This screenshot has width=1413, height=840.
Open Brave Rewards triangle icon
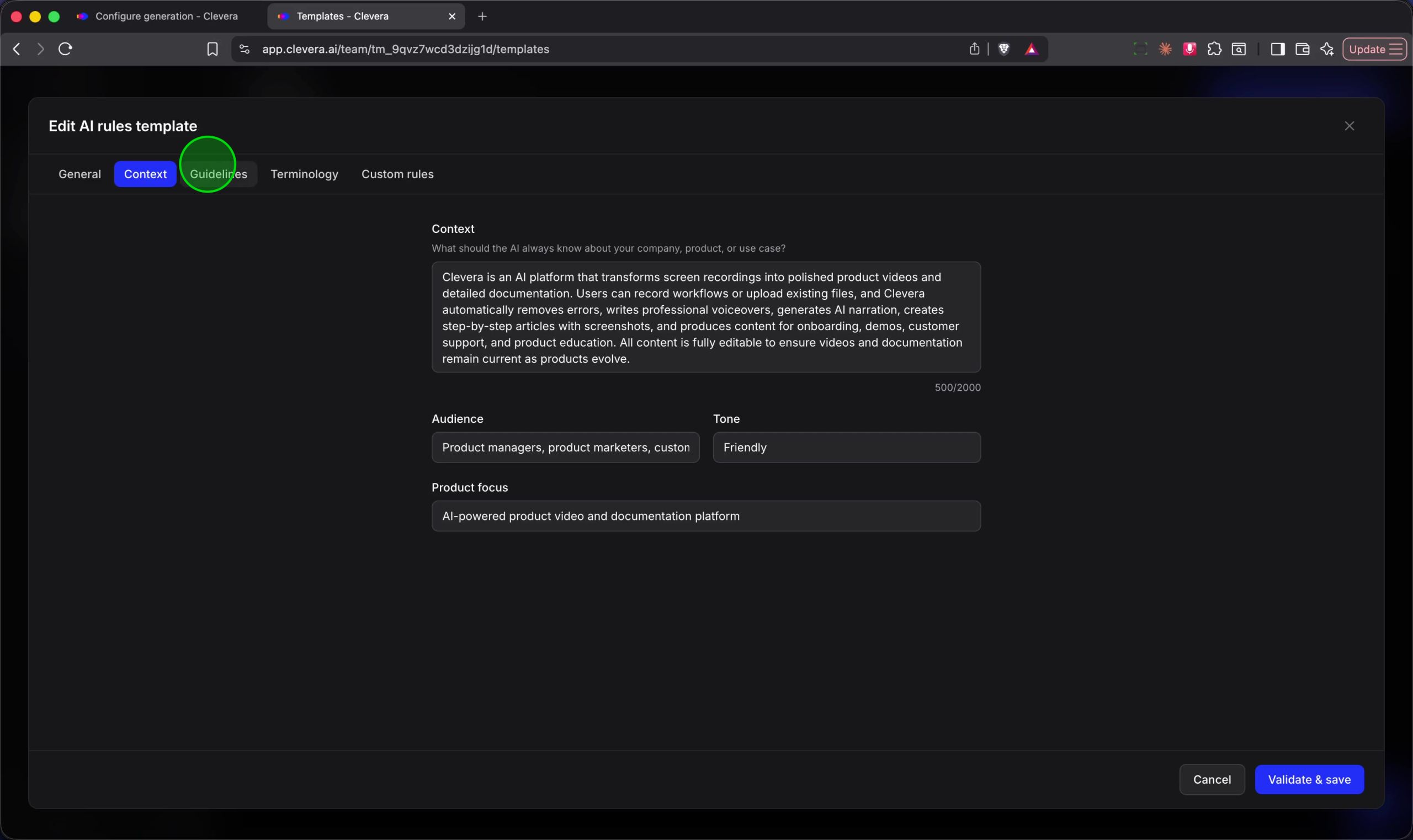(1032, 49)
